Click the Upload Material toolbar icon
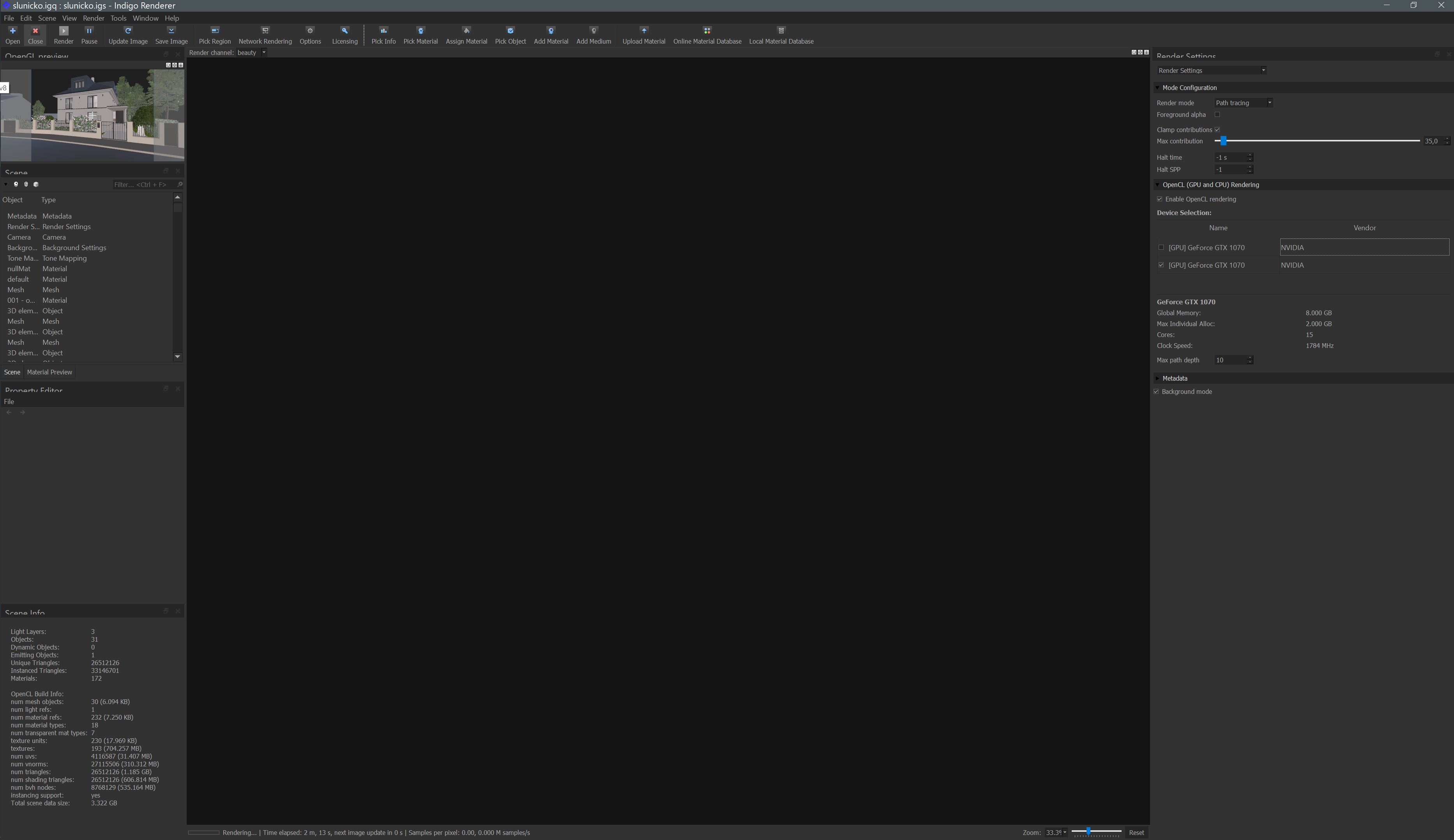 (x=644, y=35)
